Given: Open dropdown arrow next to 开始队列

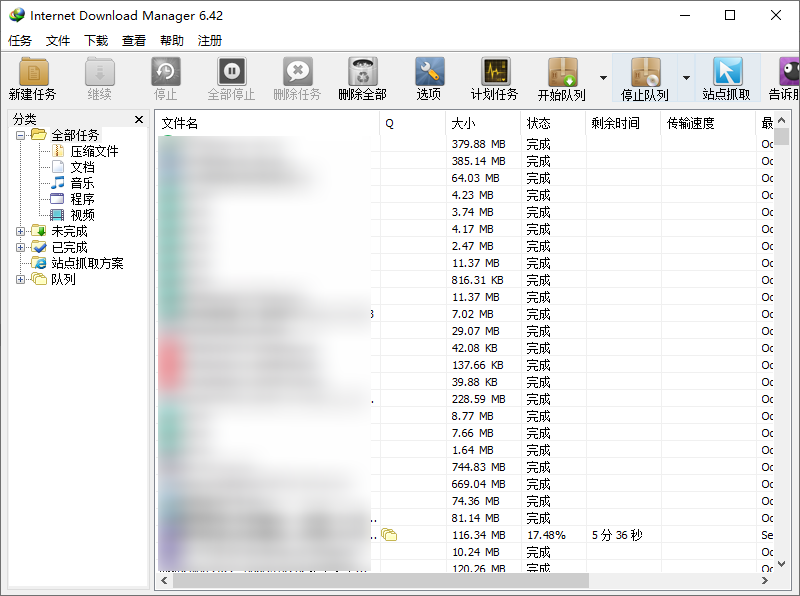Looking at the screenshot, I should pos(603,78).
